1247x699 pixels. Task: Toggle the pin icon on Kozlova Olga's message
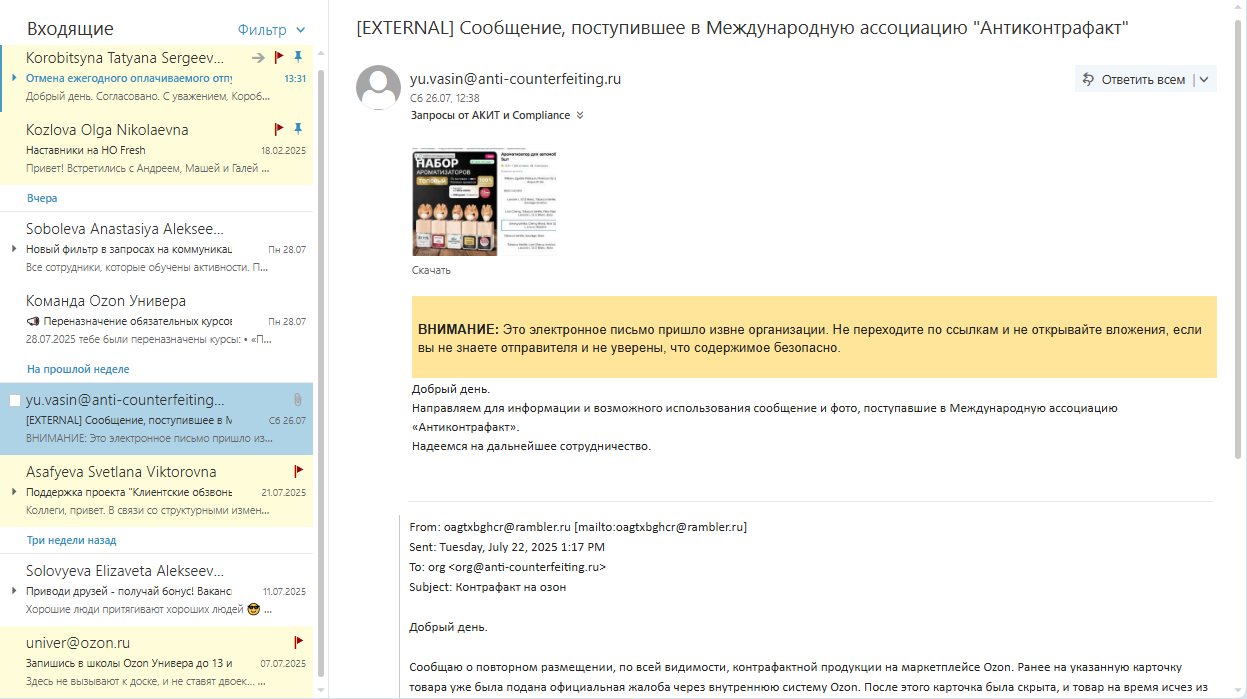[x=298, y=130]
